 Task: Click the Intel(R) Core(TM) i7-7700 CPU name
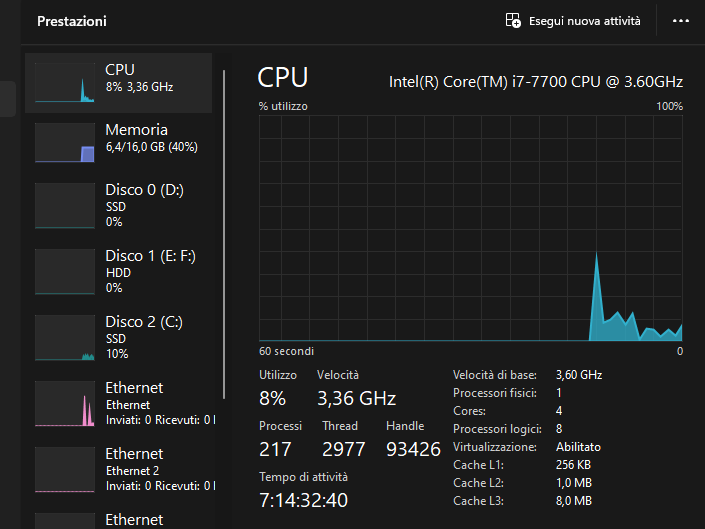(x=535, y=82)
